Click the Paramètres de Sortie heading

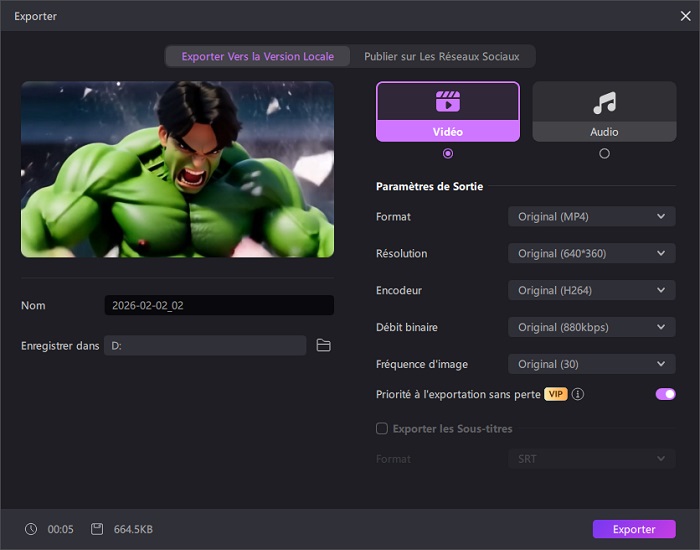[x=429, y=186]
